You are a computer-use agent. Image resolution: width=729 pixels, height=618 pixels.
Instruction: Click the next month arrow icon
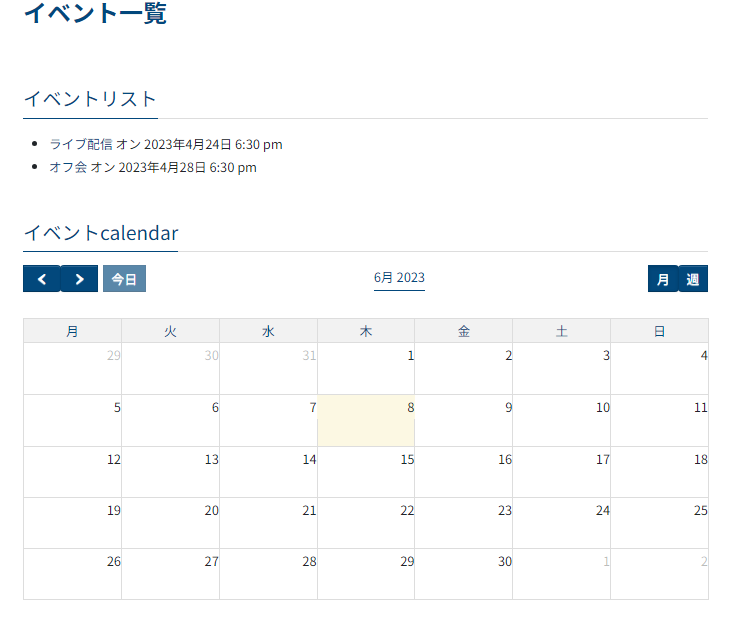[79, 279]
